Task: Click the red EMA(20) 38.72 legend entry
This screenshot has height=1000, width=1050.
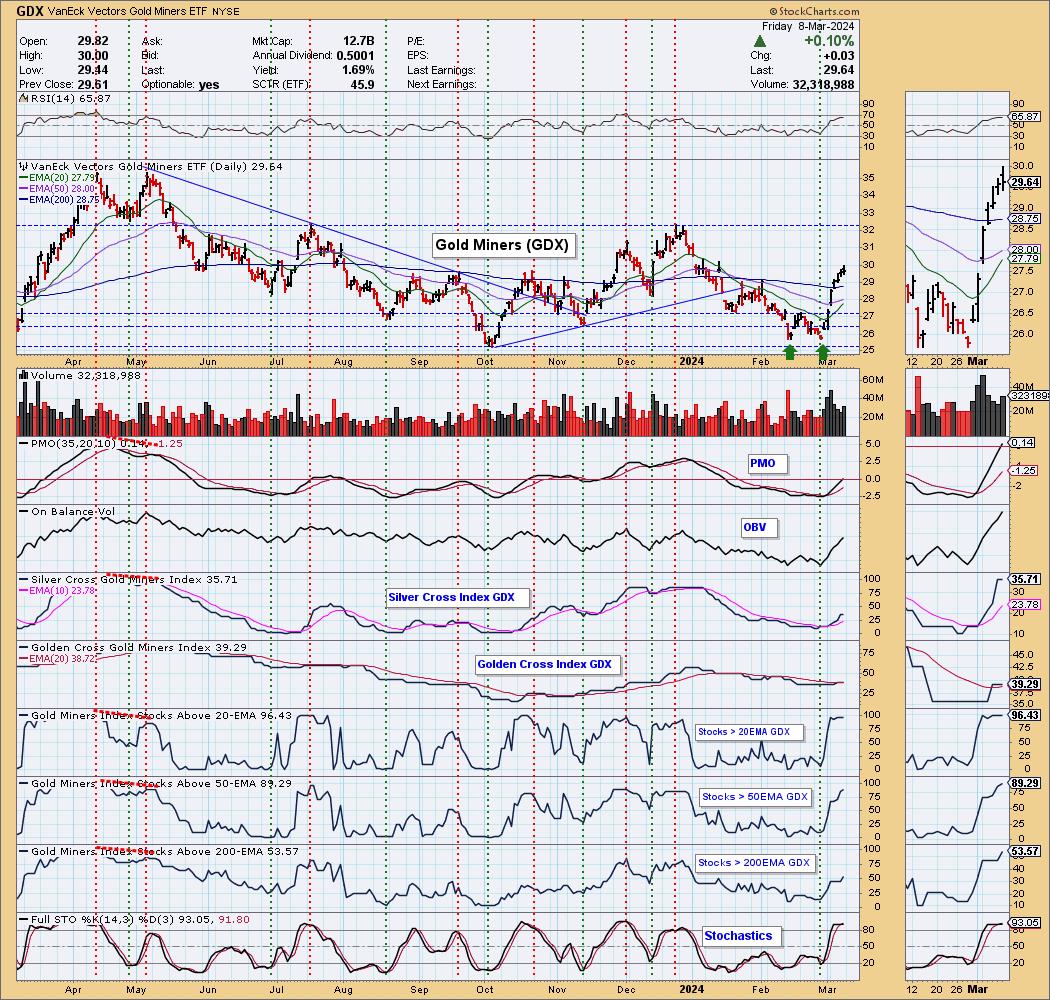Action: click(56, 659)
